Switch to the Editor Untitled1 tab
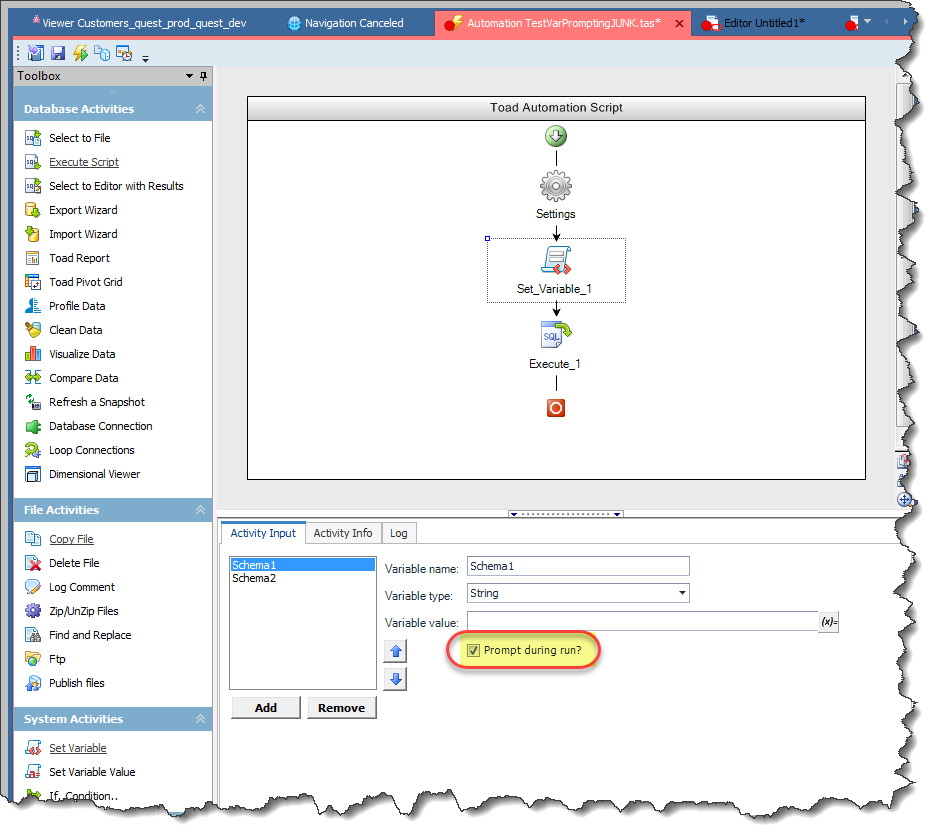The height and width of the screenshot is (838, 940). (754, 23)
